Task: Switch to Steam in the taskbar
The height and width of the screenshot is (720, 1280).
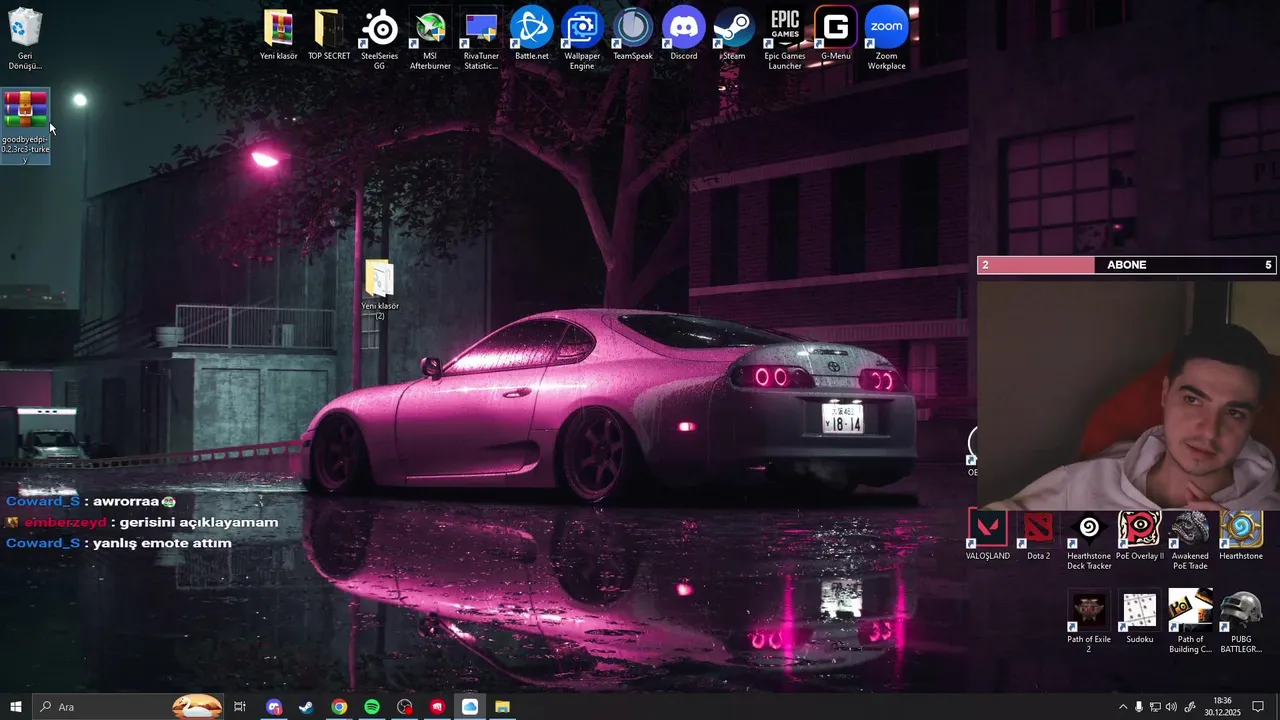Action: 306,707
